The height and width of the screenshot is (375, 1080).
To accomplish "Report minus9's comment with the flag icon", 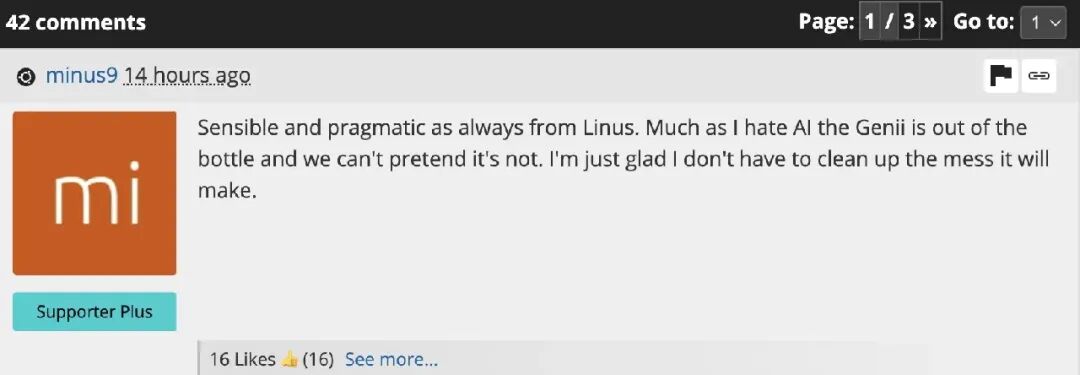I will coord(1001,76).
